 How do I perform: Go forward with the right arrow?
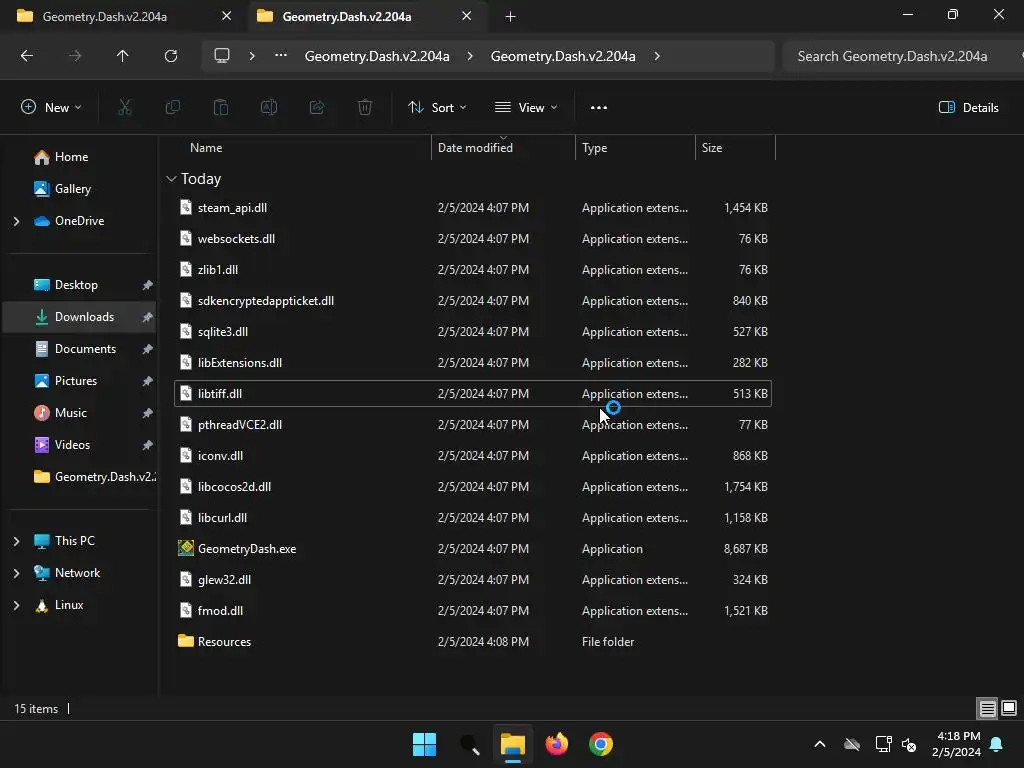[75, 56]
